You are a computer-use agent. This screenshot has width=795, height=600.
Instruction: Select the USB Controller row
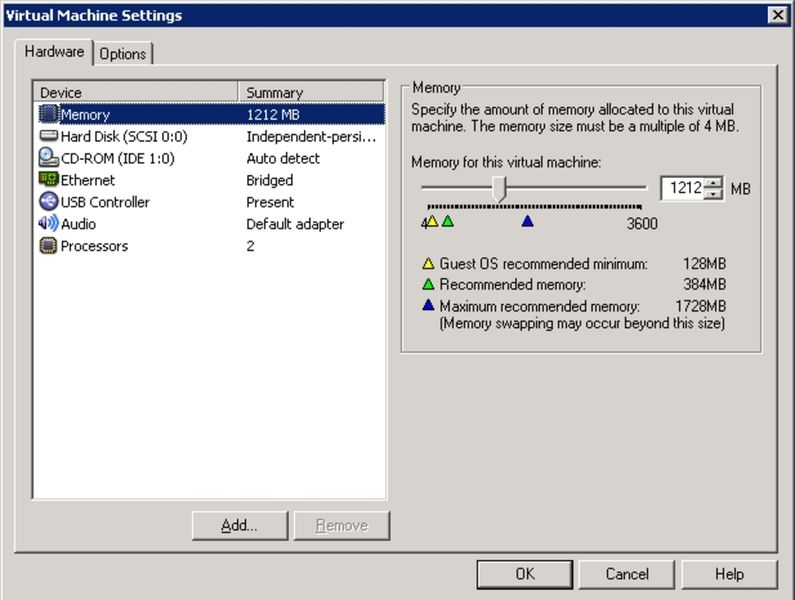pyautogui.click(x=211, y=201)
